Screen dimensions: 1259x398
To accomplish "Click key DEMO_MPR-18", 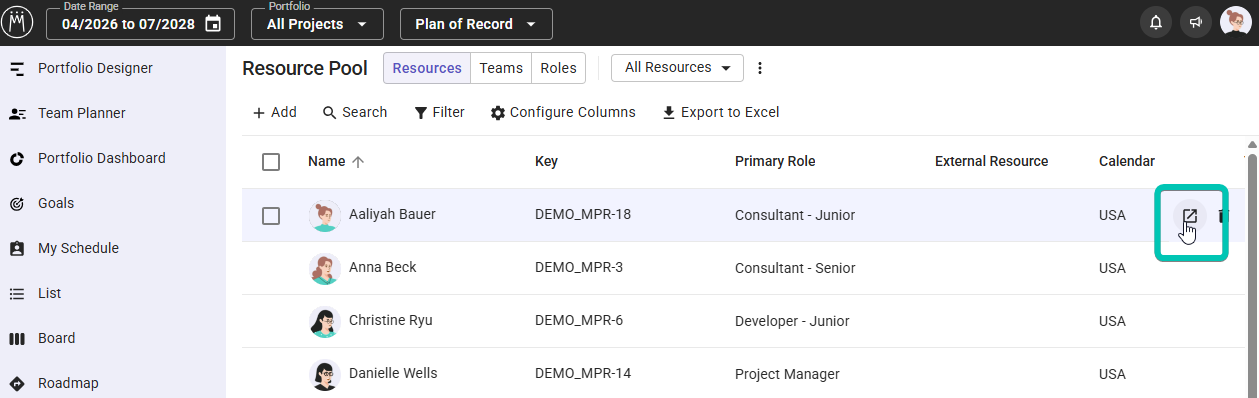I will pos(583,215).
